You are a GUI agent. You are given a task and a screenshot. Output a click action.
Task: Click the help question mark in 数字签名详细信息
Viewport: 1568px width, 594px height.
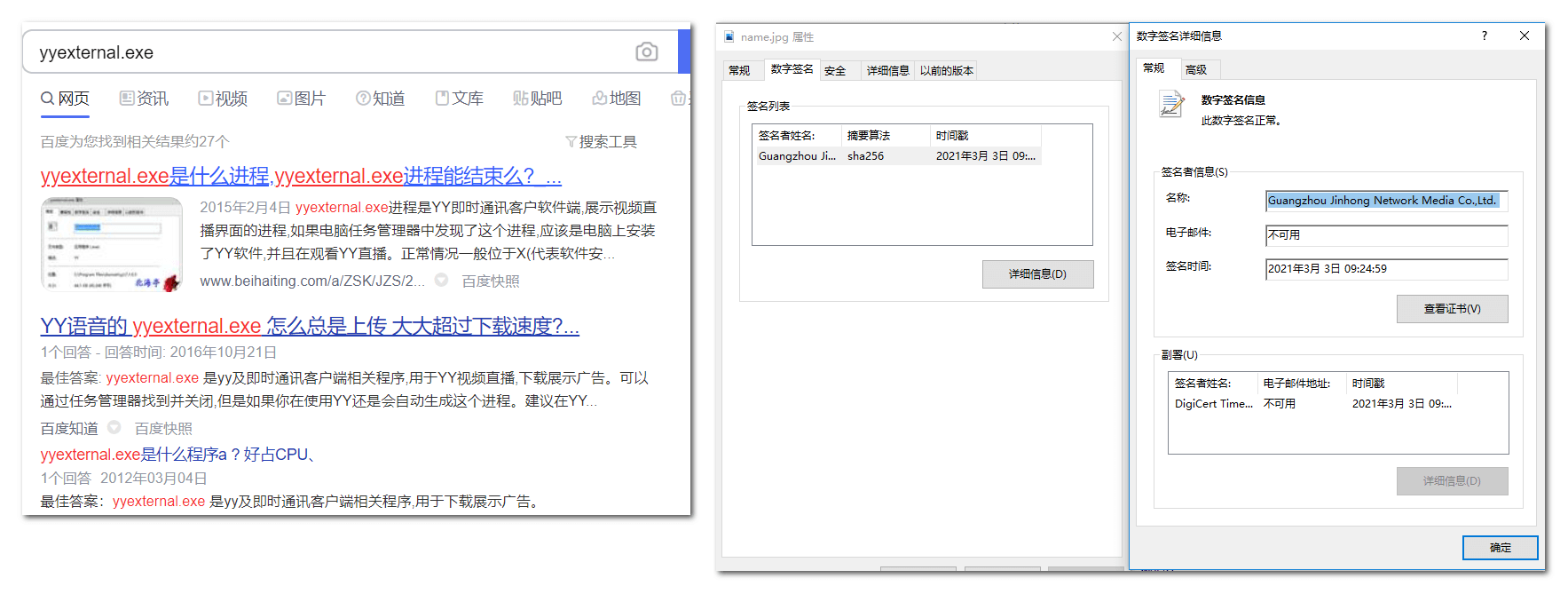click(x=1485, y=36)
